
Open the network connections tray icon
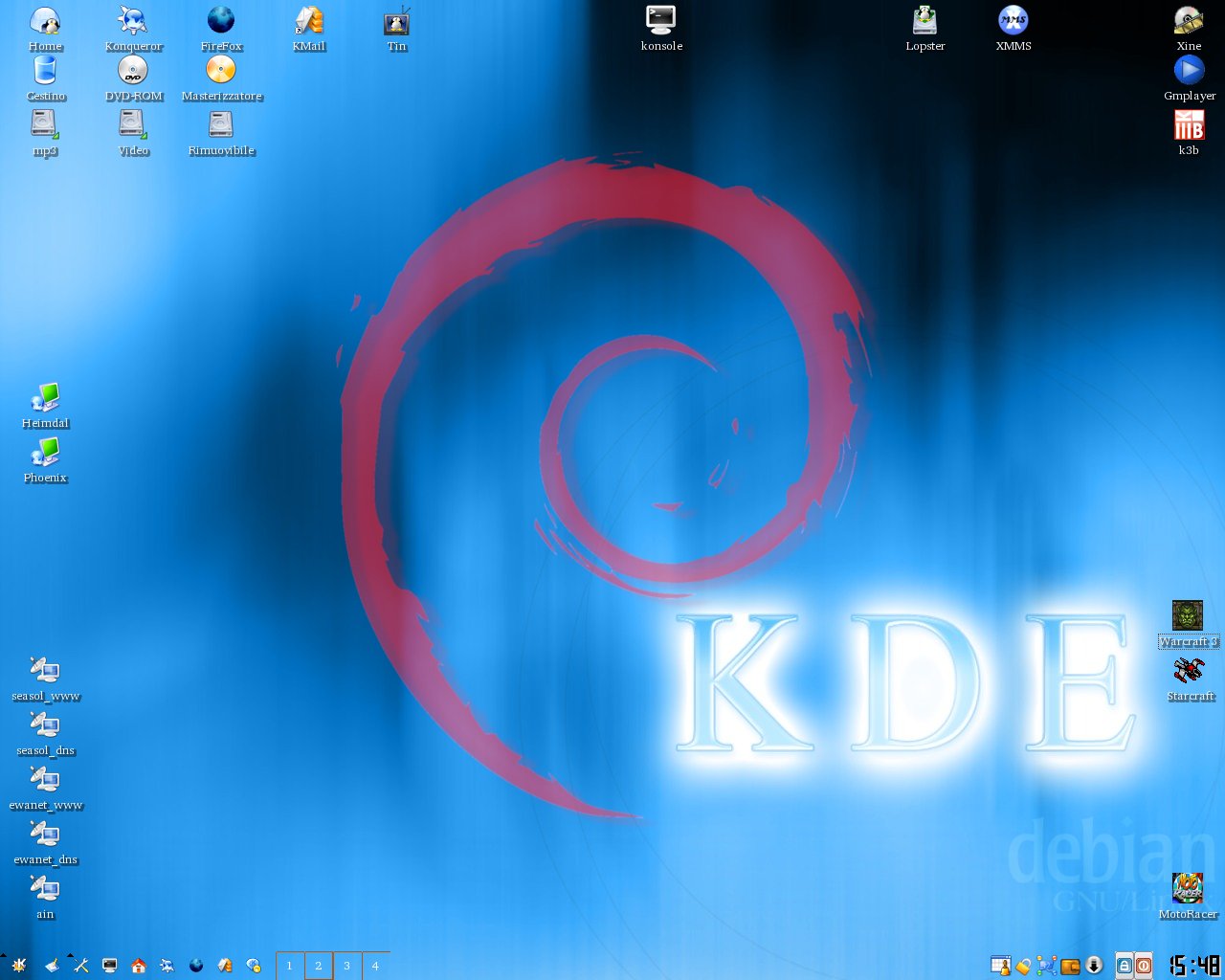(1047, 967)
